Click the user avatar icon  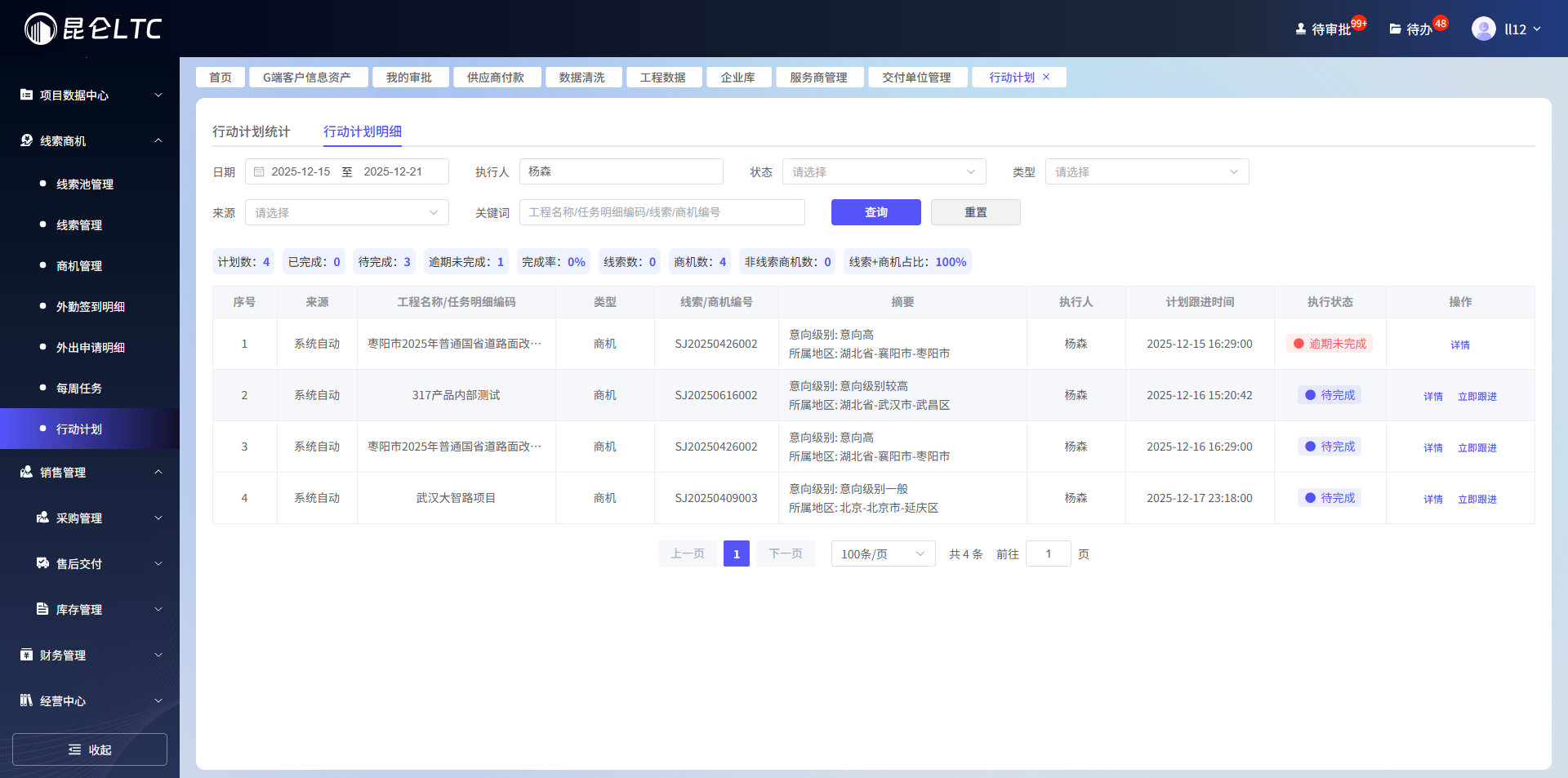(1483, 29)
